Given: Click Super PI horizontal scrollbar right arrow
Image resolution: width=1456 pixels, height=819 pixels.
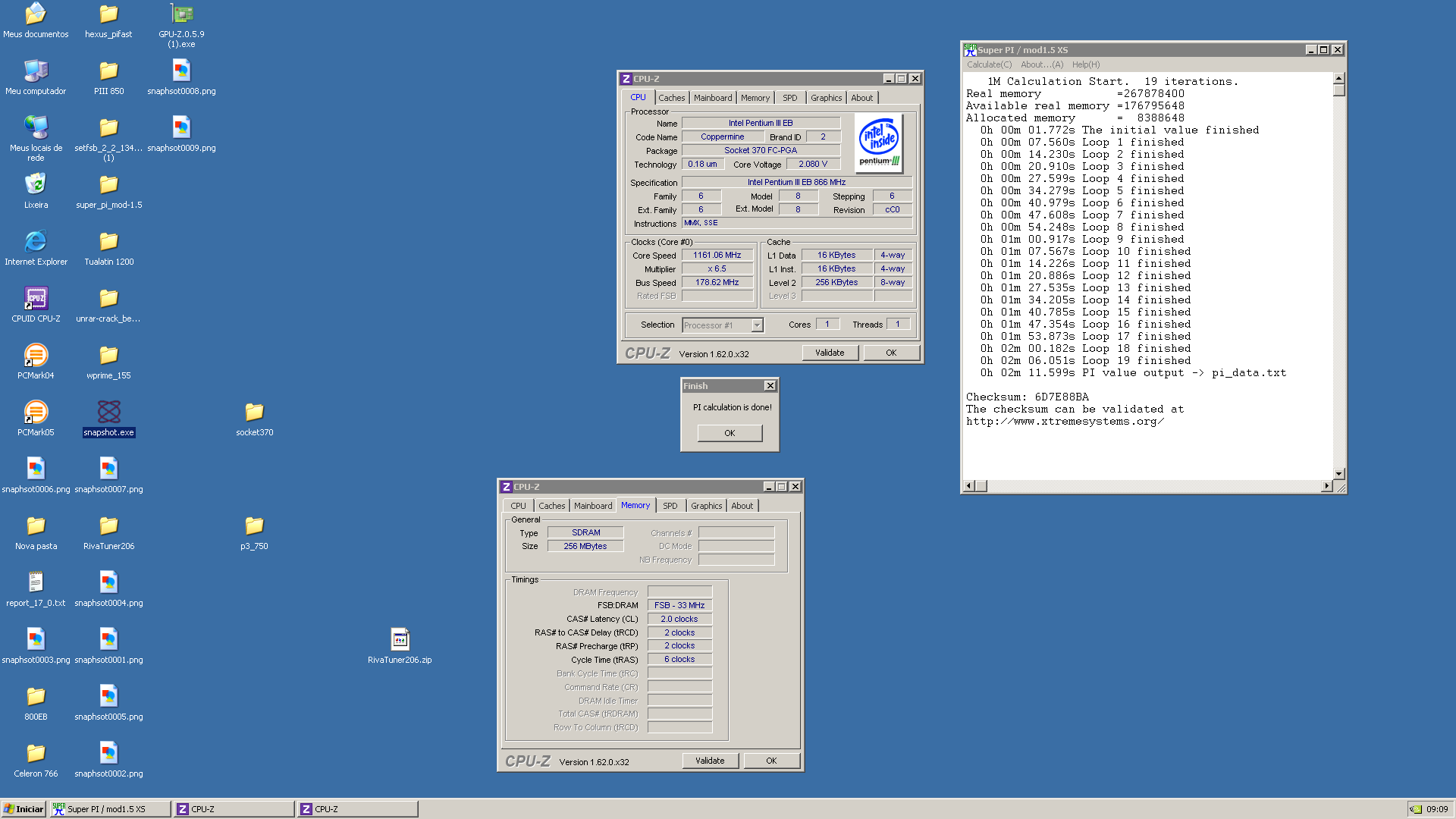Looking at the screenshot, I should (x=1326, y=486).
